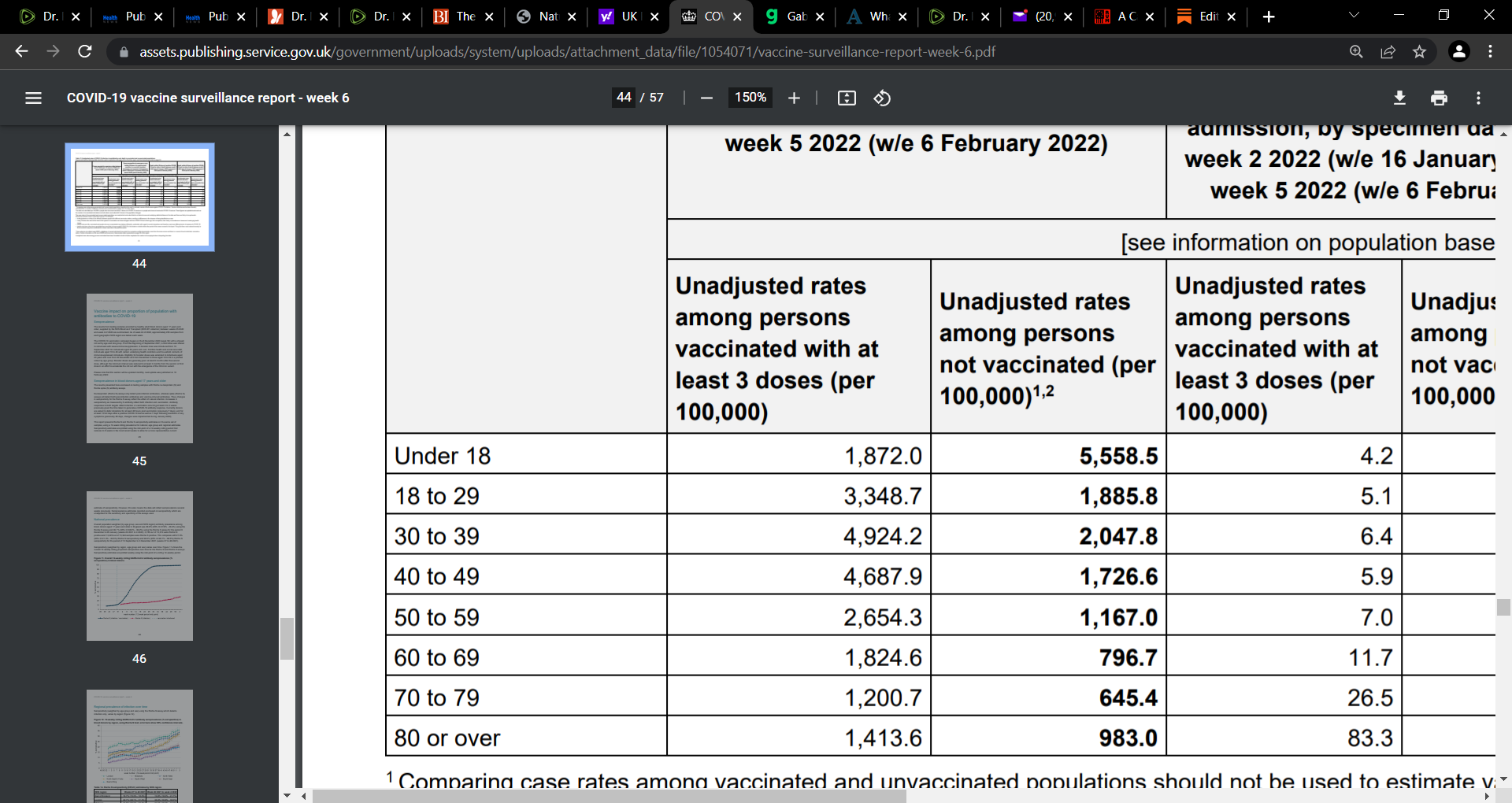Click the horizontal scrollbar thumb

click(x=609, y=796)
